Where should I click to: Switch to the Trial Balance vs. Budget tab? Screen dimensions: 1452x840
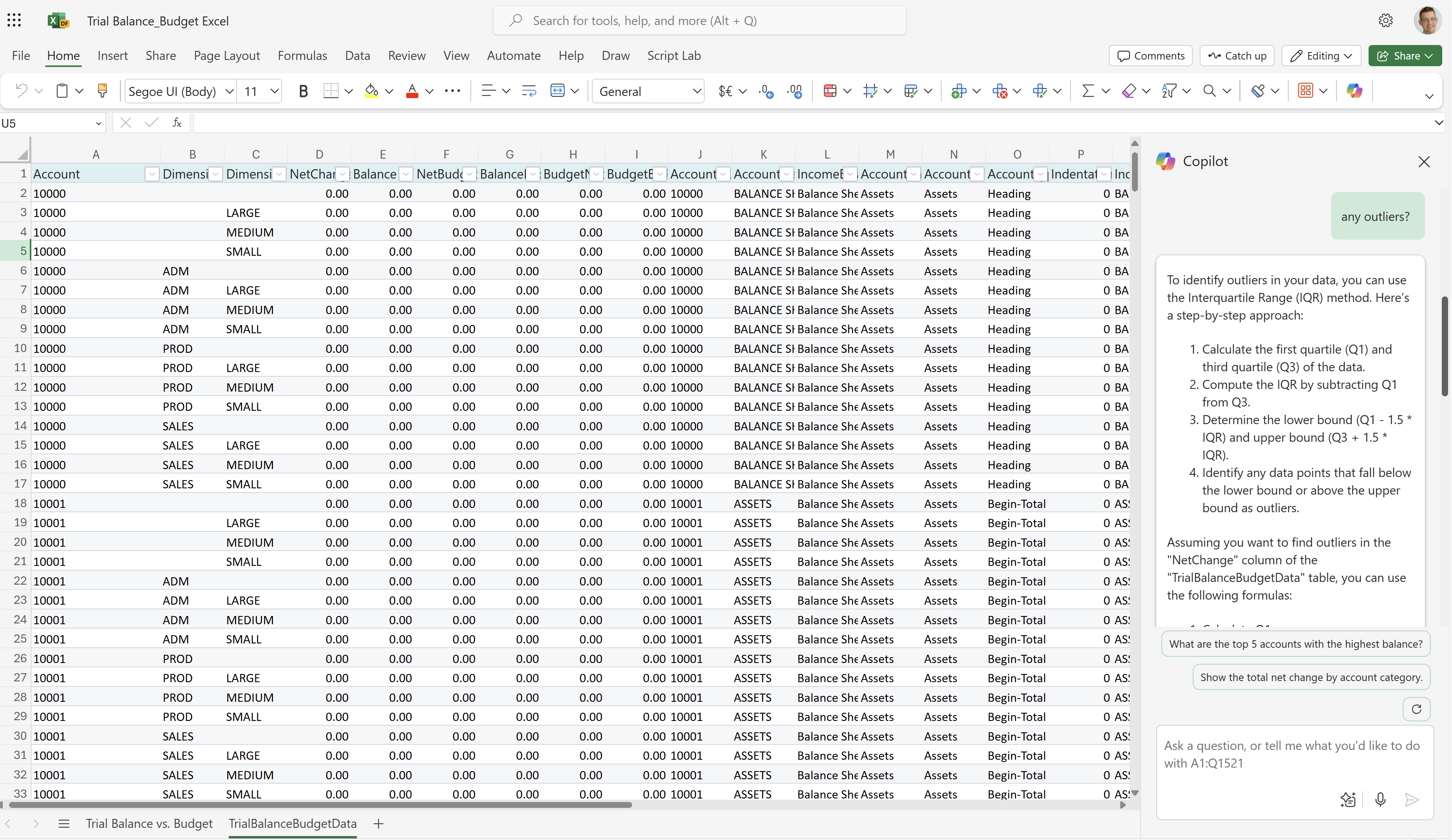(x=149, y=823)
